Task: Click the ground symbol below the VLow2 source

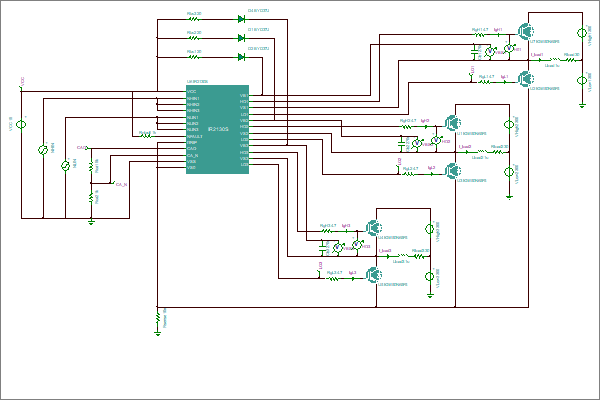Action: [509, 198]
